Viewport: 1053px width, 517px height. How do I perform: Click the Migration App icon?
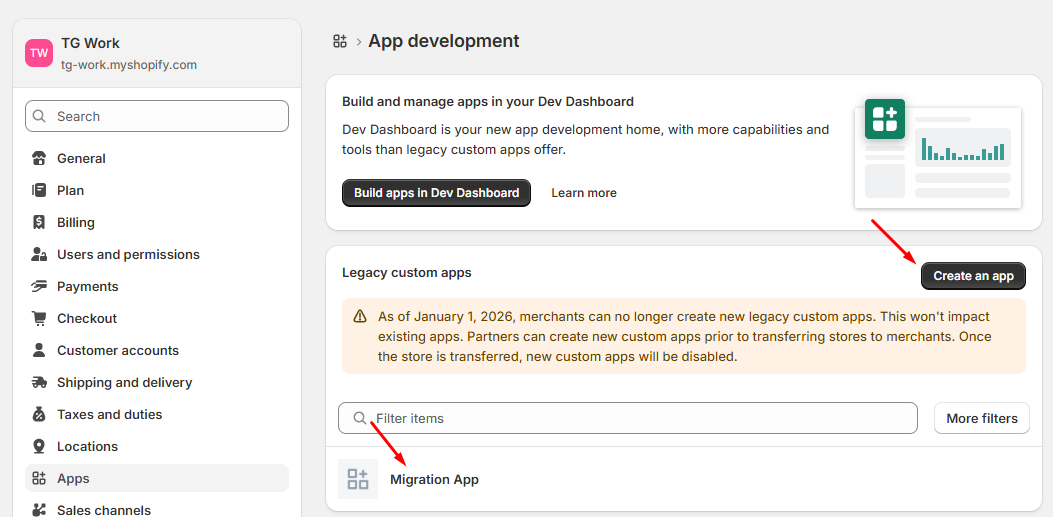tap(358, 479)
